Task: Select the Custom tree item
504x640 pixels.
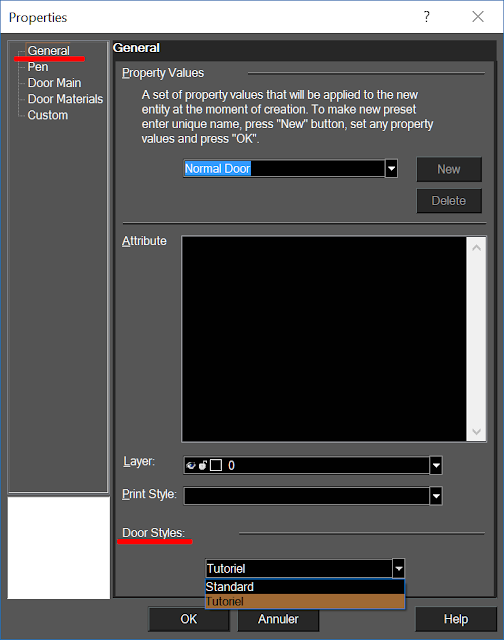Action: 48,115
